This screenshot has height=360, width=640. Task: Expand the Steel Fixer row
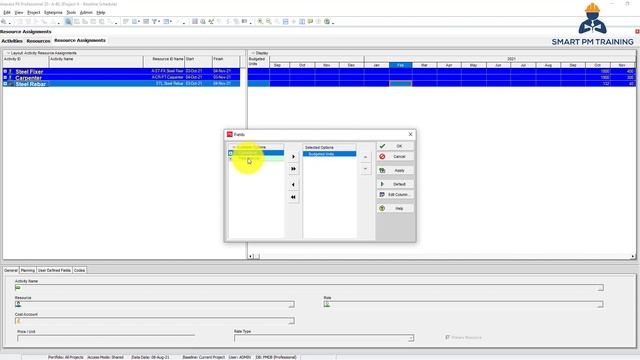[x=5, y=71]
